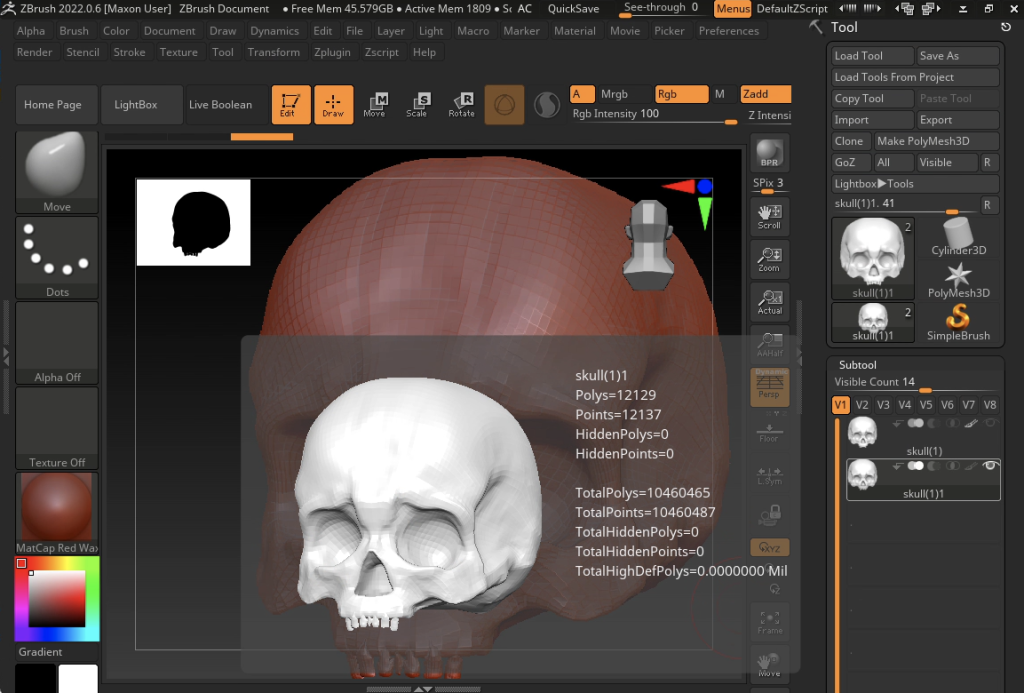Click the QuickSave button

[x=573, y=8]
